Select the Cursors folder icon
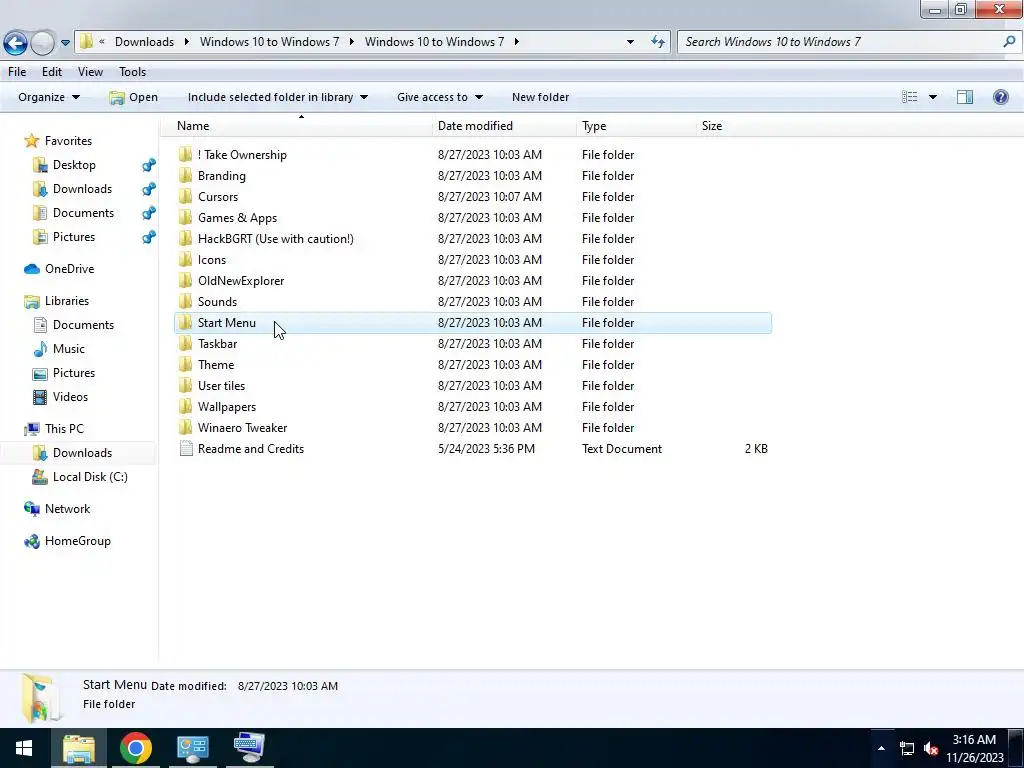Image resolution: width=1024 pixels, height=768 pixels. (185, 197)
